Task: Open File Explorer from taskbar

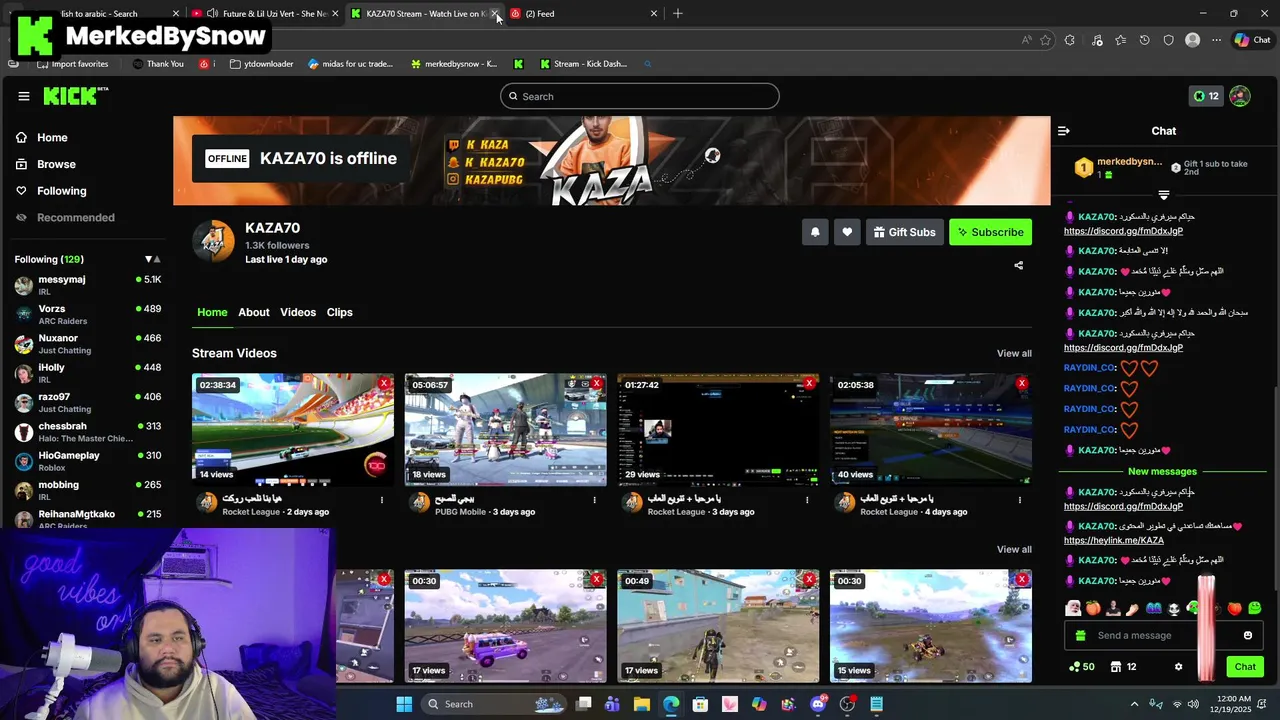Action: coord(642,704)
